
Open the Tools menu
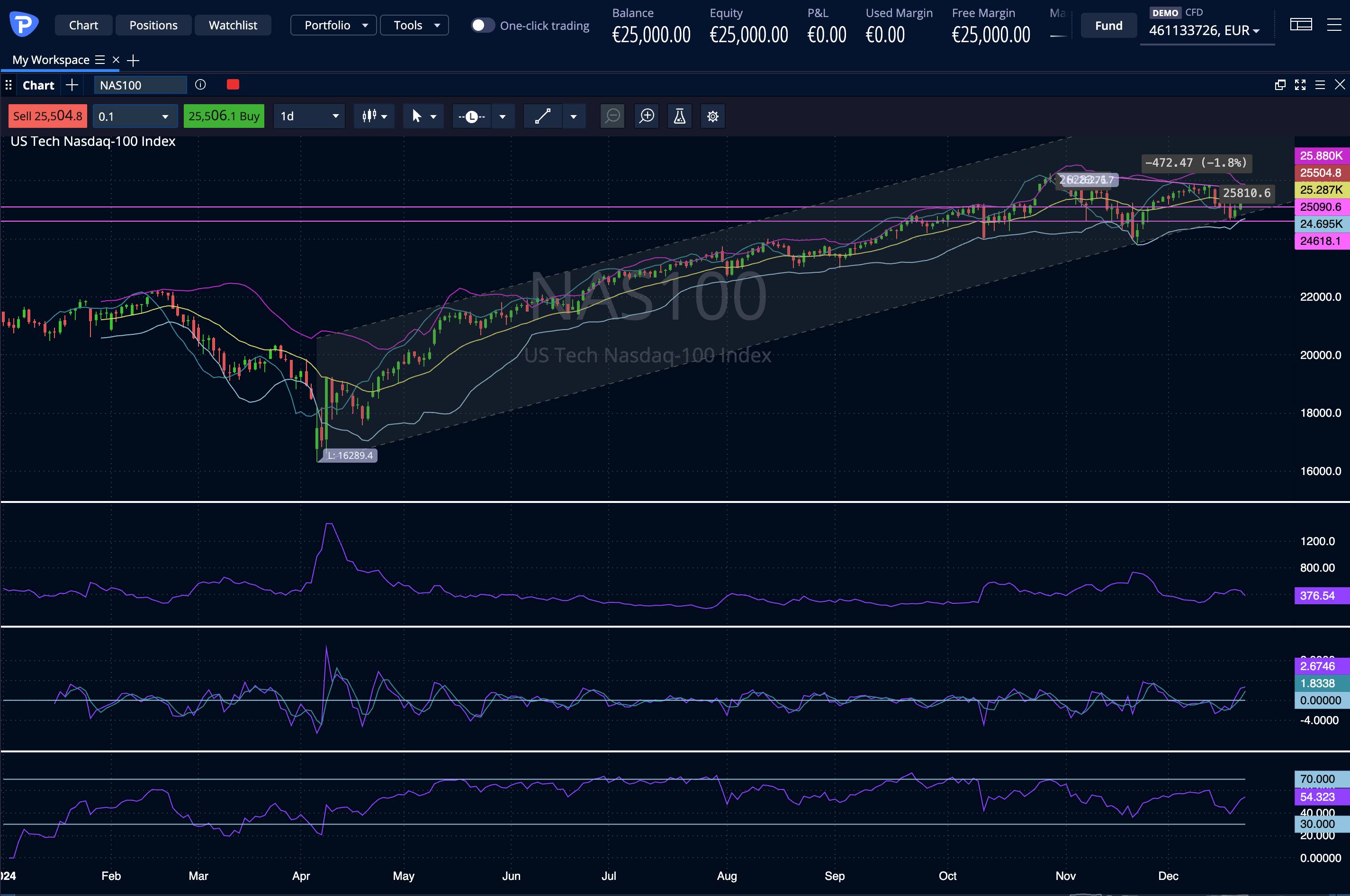414,25
